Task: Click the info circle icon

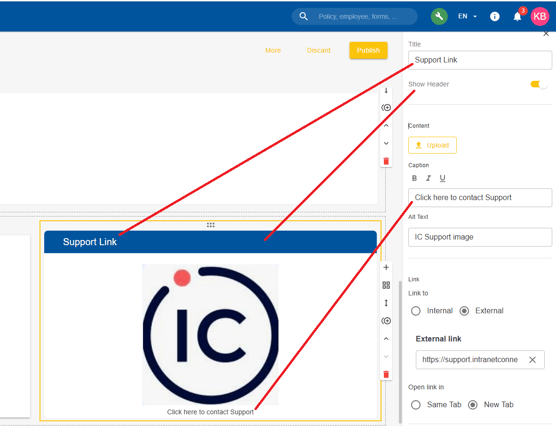Action: (495, 16)
